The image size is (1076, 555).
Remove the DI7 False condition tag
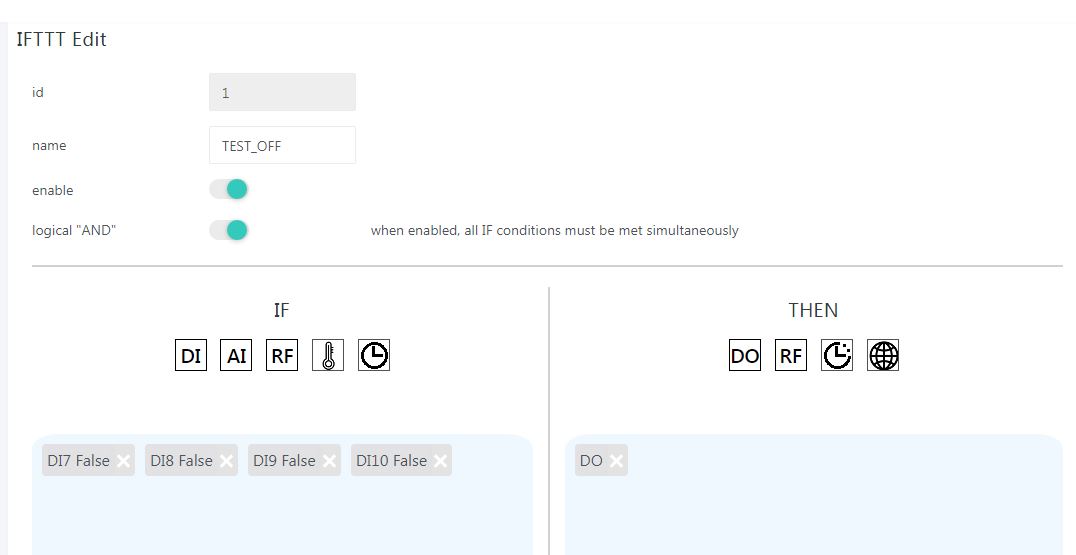[123, 461]
